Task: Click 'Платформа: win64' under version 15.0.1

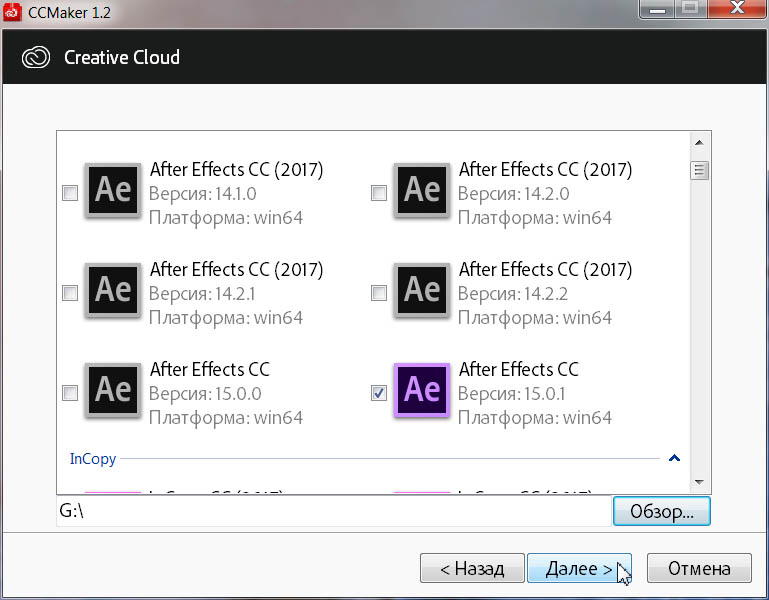Action: click(x=535, y=418)
